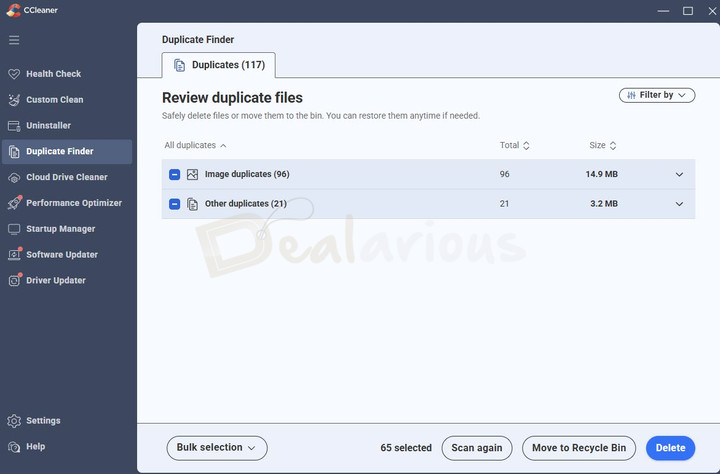Open the Filter by dropdown
This screenshot has width=720, height=474.
pos(657,95)
